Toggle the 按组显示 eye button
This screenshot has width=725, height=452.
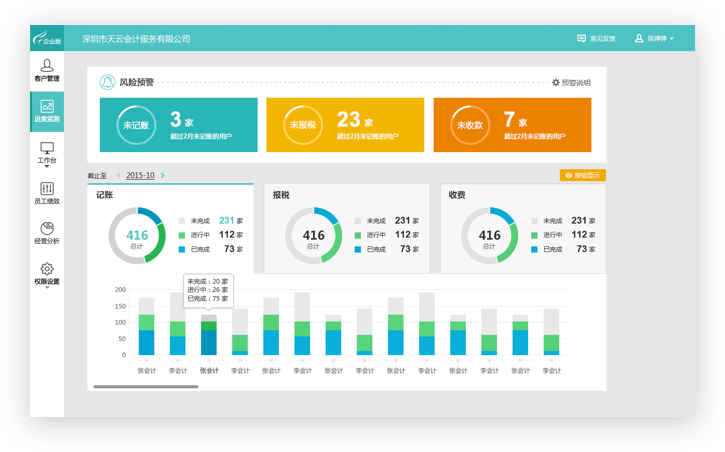coord(582,175)
